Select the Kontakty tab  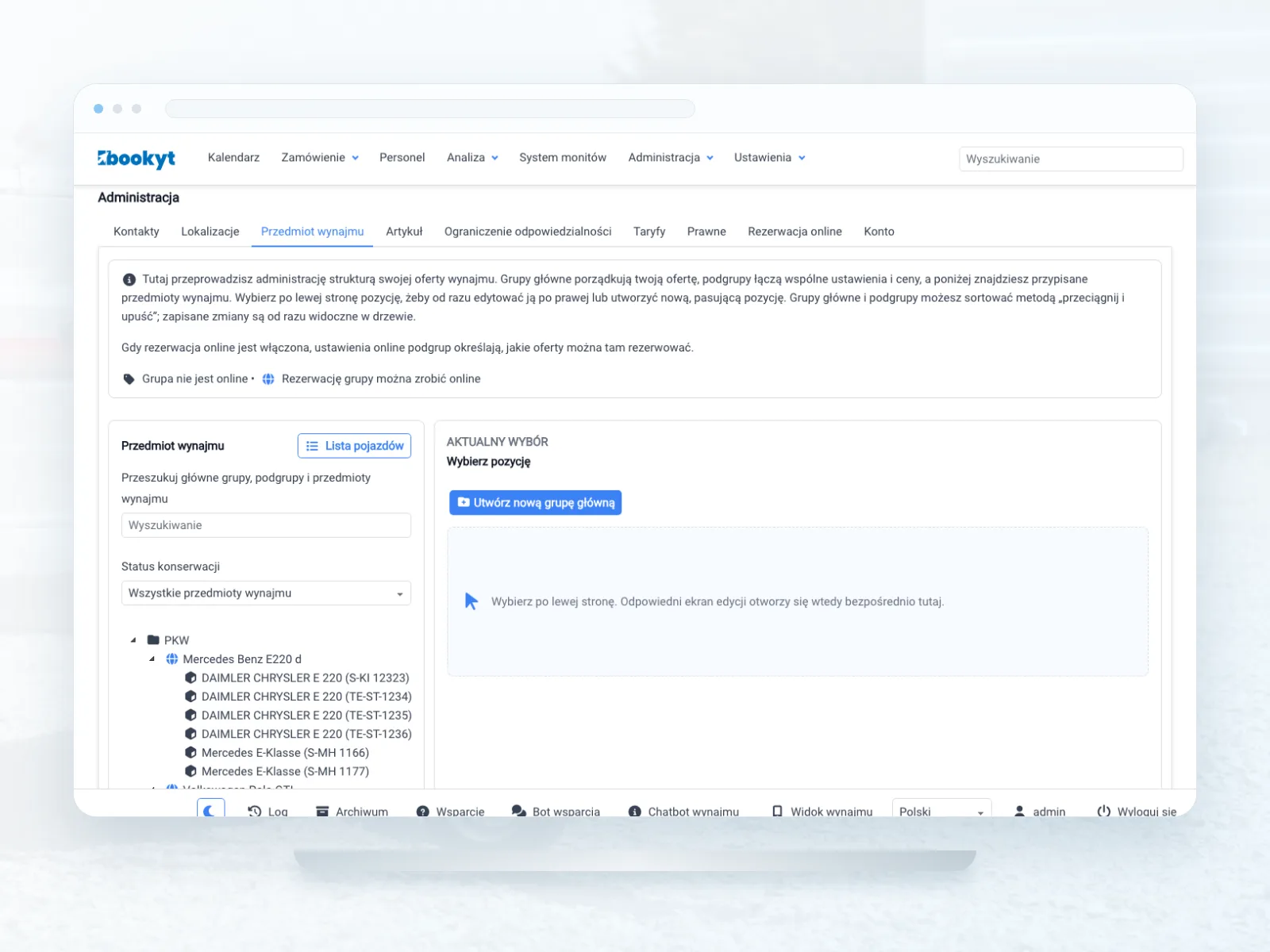[x=137, y=232]
